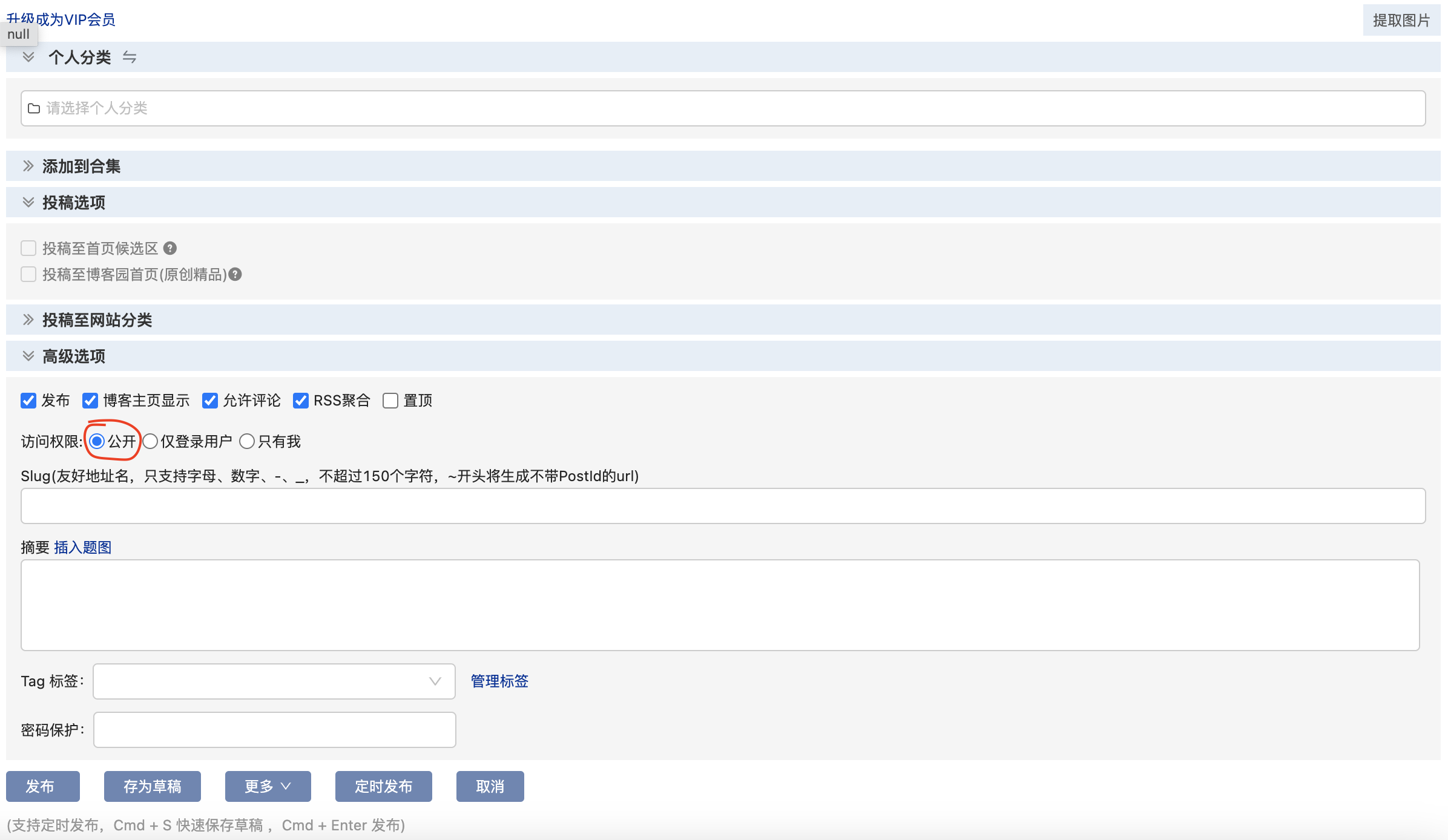Click the help icon next to 投稿至首页候选区

pos(170,248)
